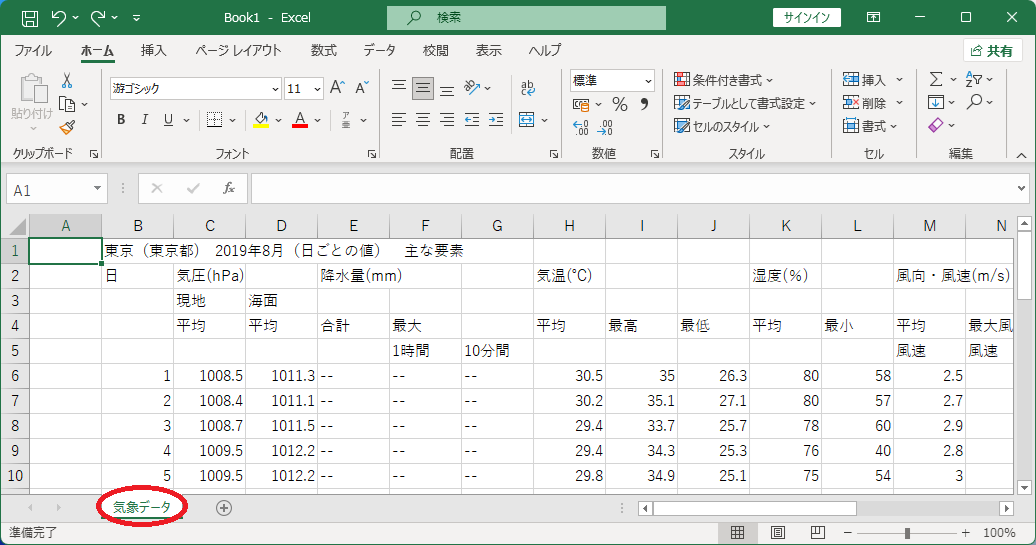
Task: Toggle bold formatting
Action: click(x=121, y=120)
